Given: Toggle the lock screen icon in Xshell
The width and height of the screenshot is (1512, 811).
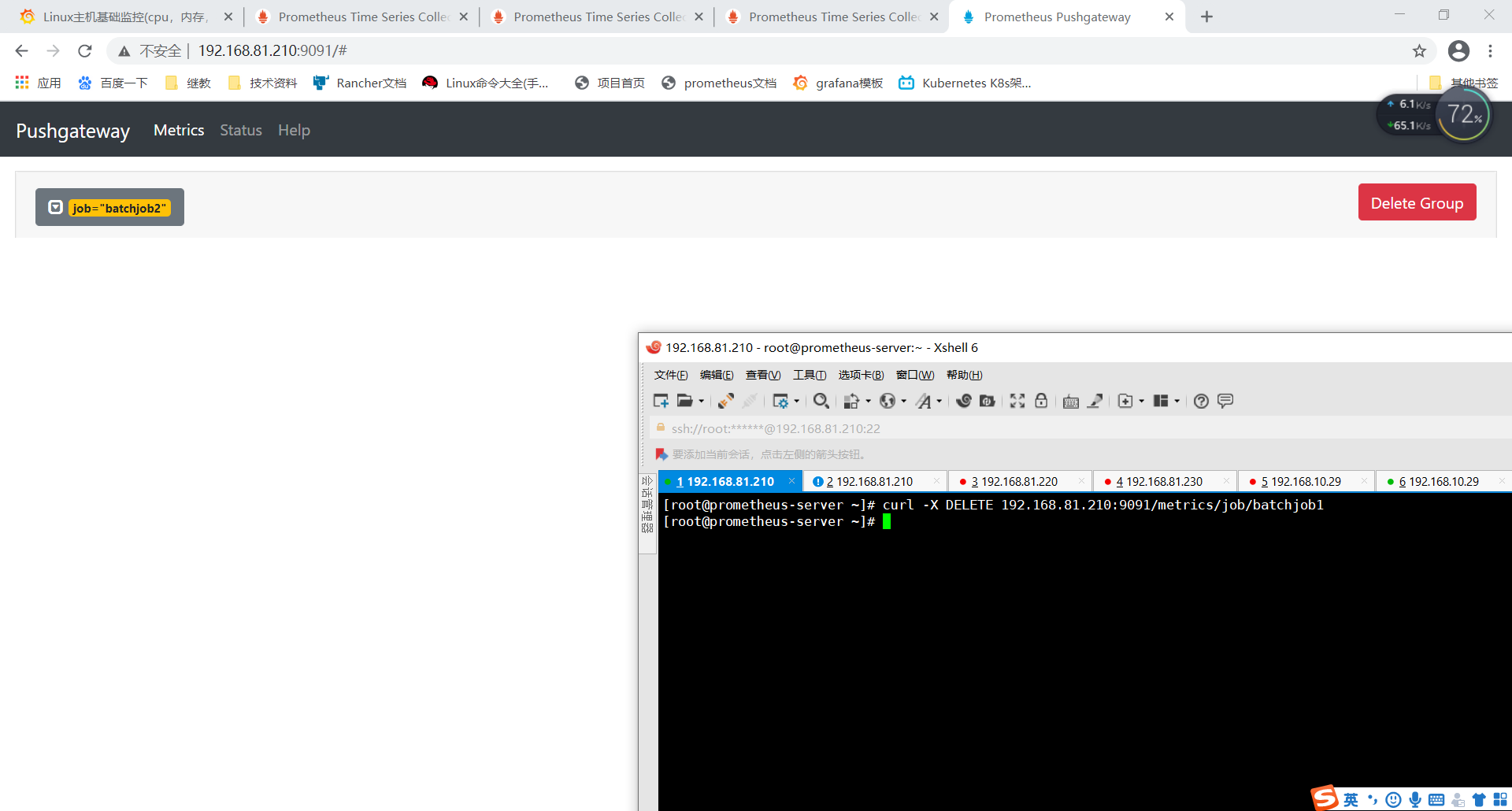Looking at the screenshot, I should (1042, 401).
